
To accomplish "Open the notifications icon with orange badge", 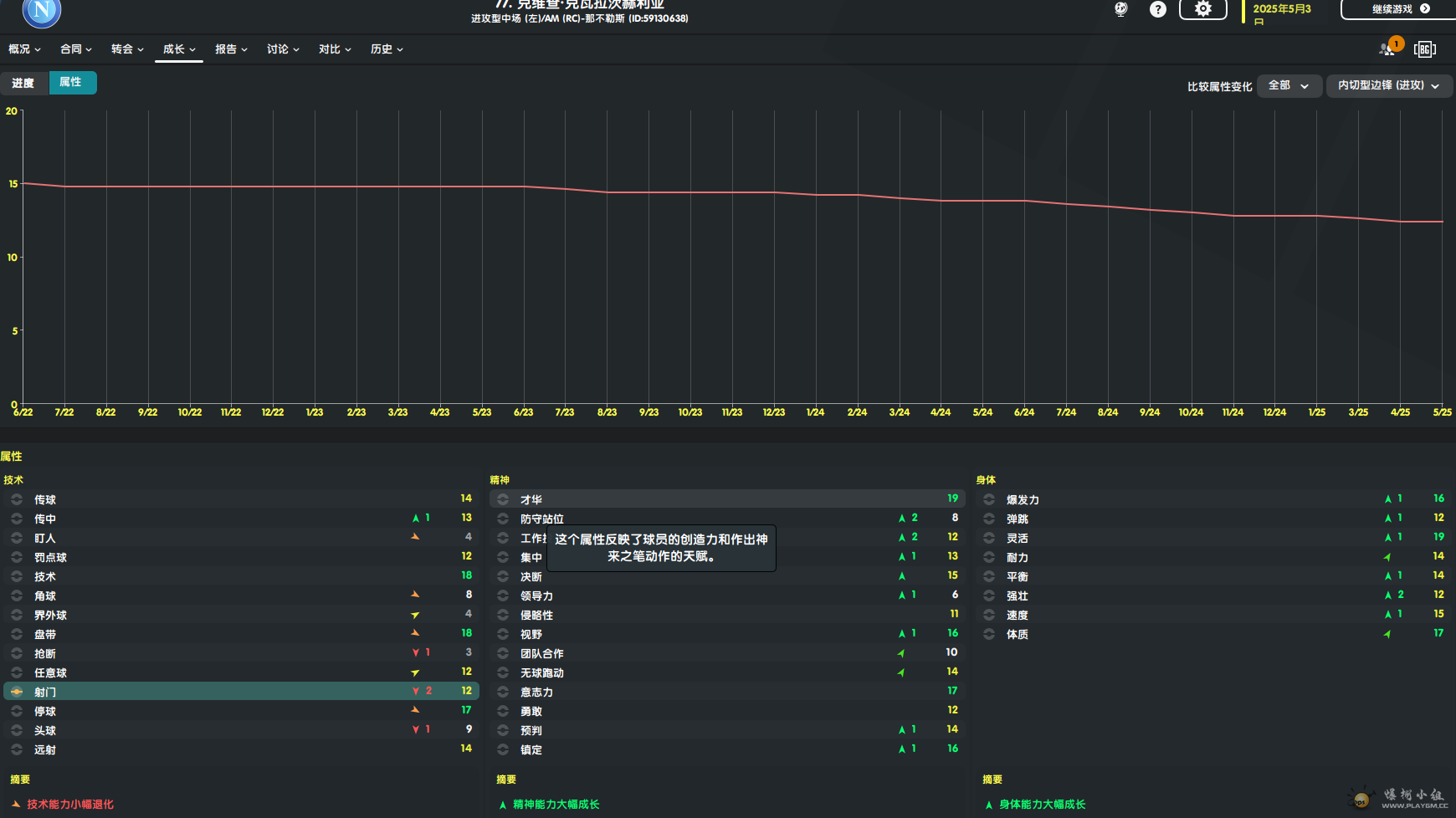I will point(1388,49).
